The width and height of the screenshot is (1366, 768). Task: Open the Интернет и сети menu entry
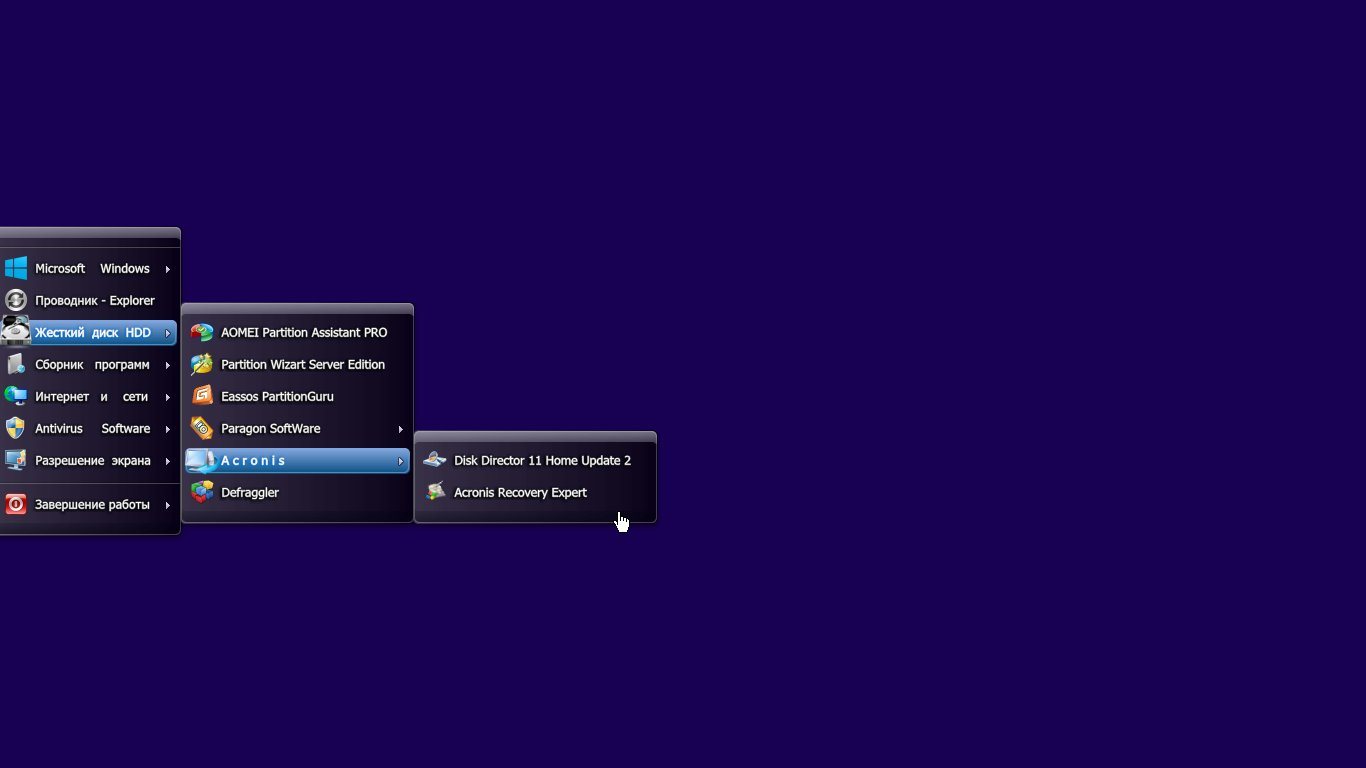(88, 396)
